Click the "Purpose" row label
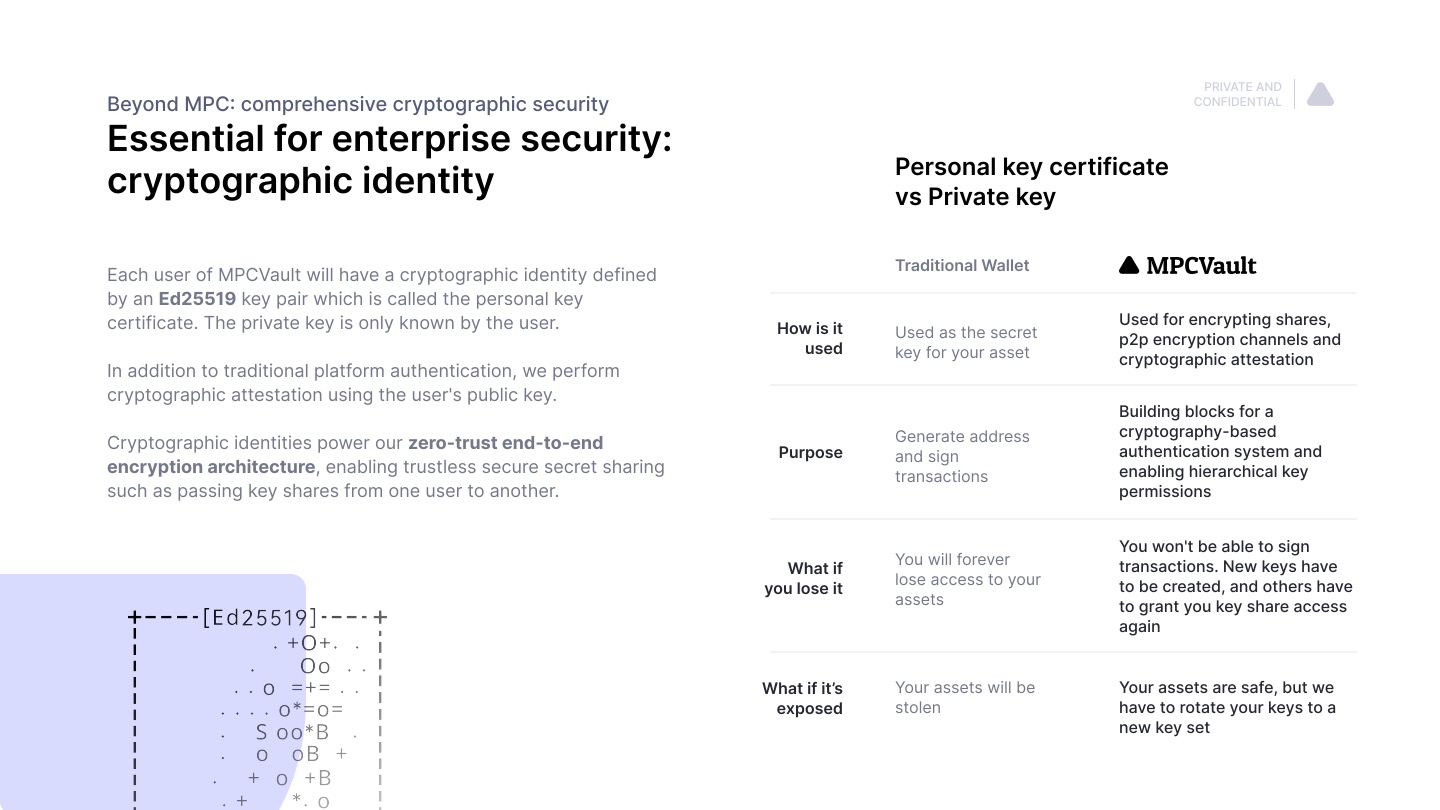1440x810 pixels. click(x=810, y=452)
